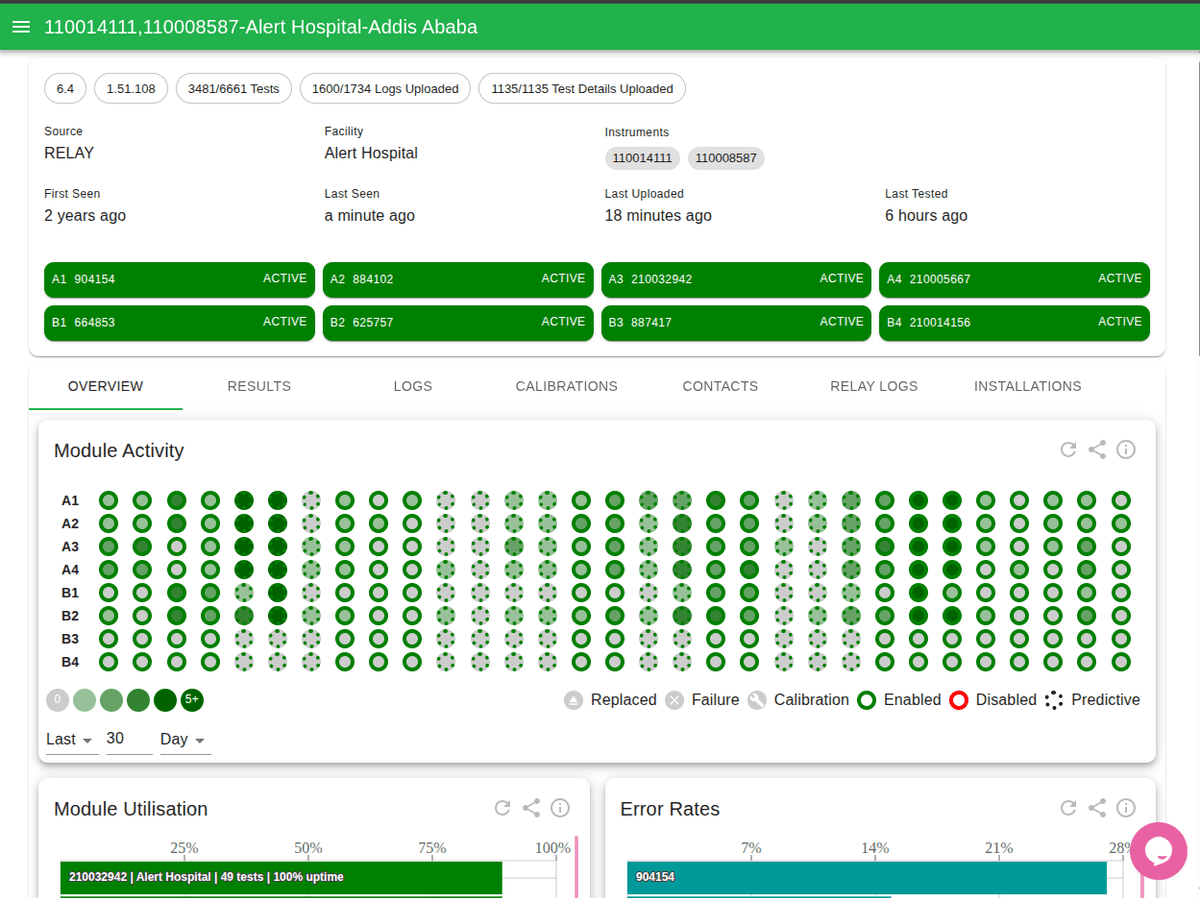
Task: Select module A1 904154 active button
Action: pyautogui.click(x=179, y=279)
